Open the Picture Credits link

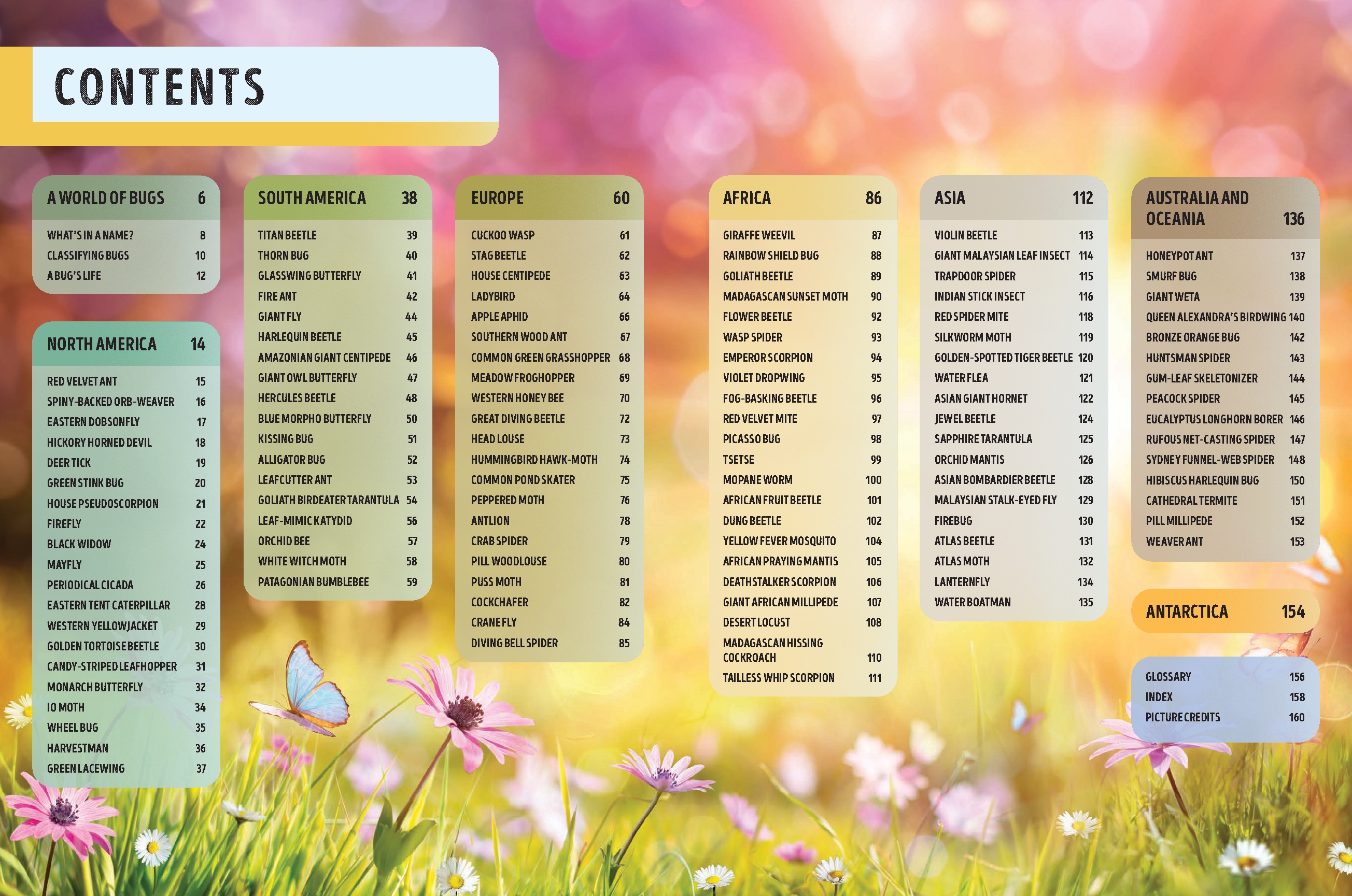point(1182,717)
